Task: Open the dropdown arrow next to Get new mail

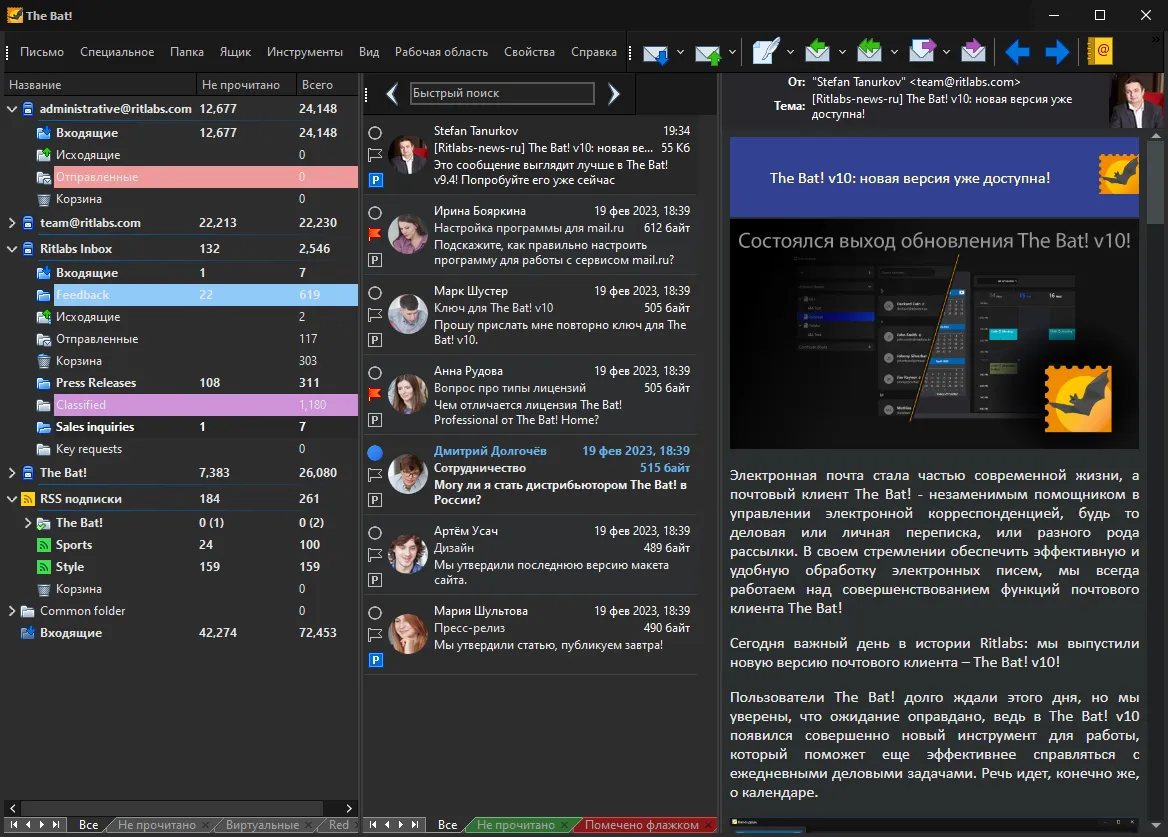Action: click(680, 52)
